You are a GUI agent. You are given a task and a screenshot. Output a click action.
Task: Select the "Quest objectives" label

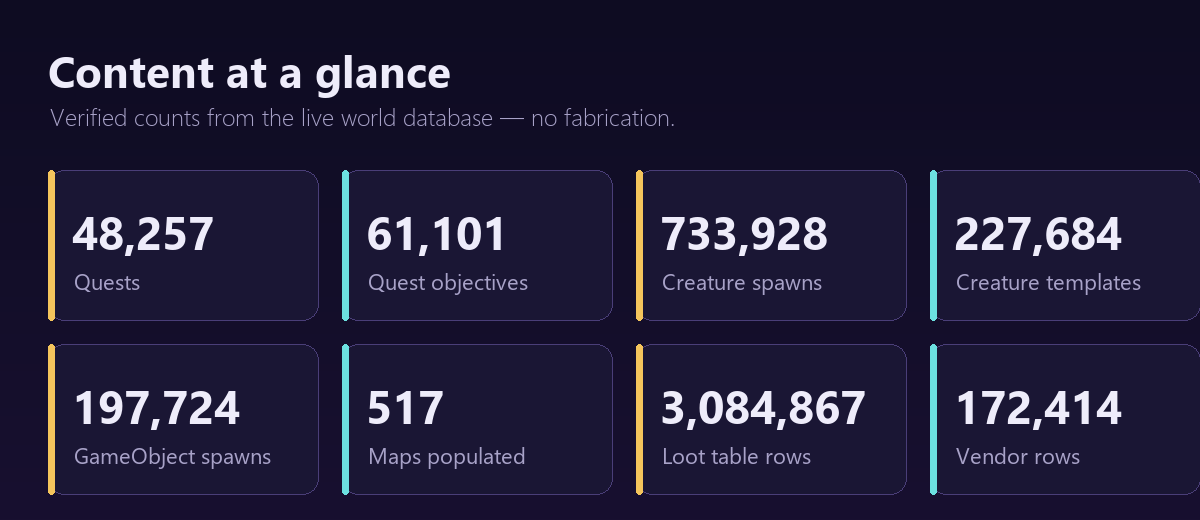click(448, 283)
